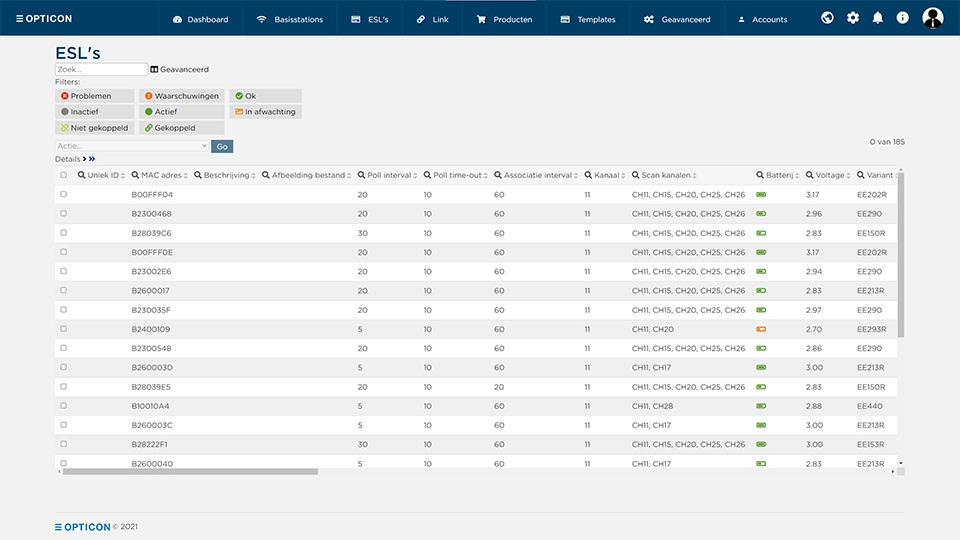Open the notifications bell

click(x=878, y=18)
